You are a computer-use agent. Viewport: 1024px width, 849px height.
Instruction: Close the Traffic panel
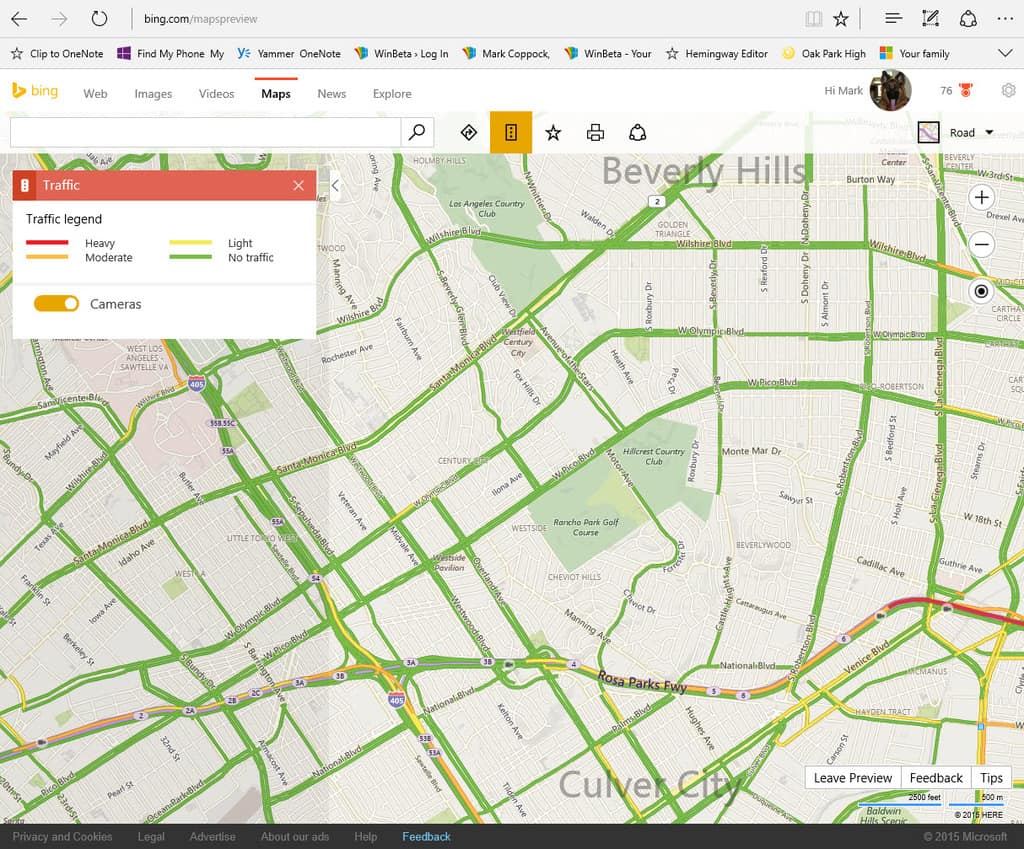pyautogui.click(x=298, y=185)
